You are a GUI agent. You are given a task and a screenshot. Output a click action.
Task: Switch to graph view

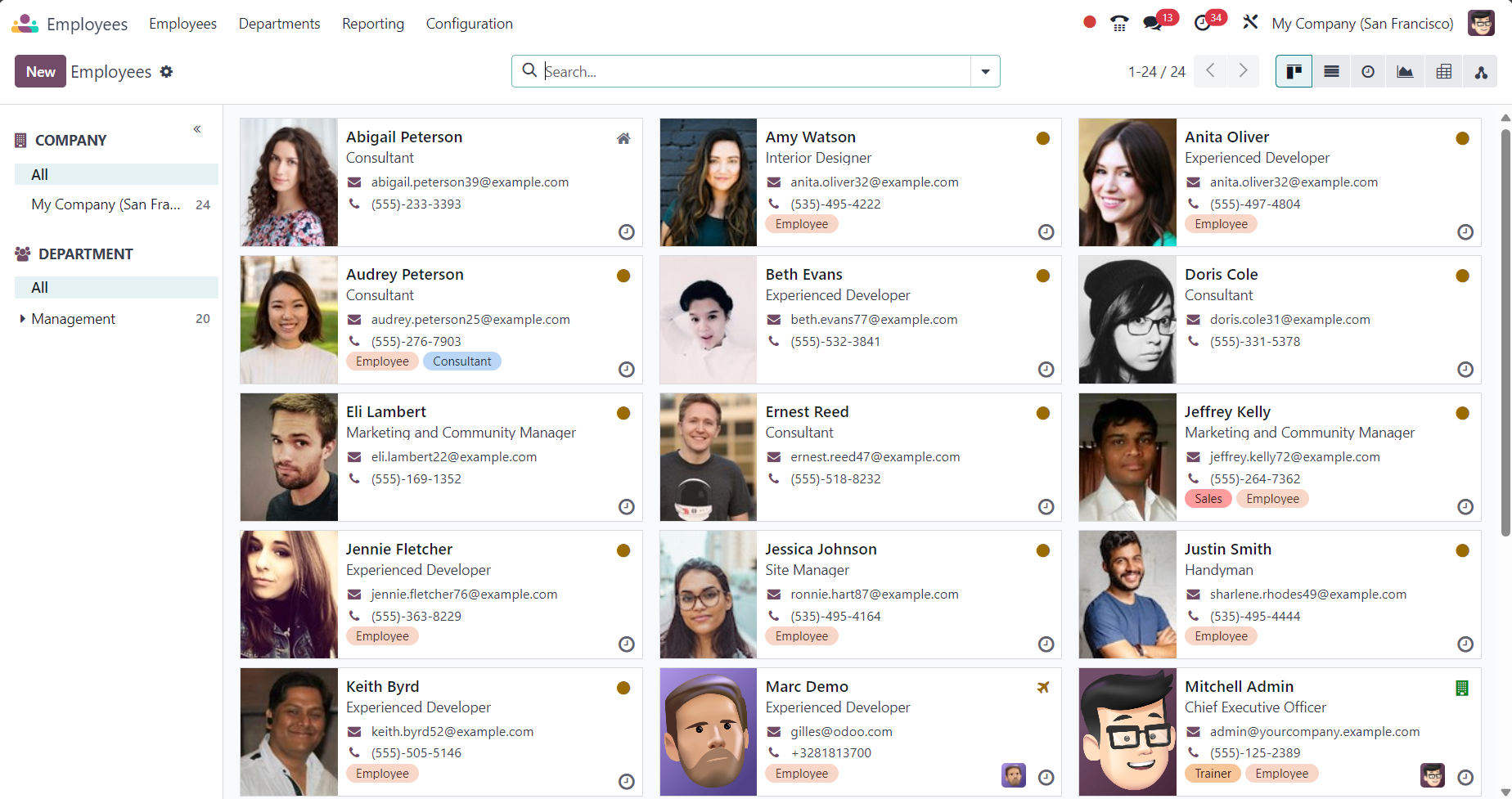[1405, 72]
